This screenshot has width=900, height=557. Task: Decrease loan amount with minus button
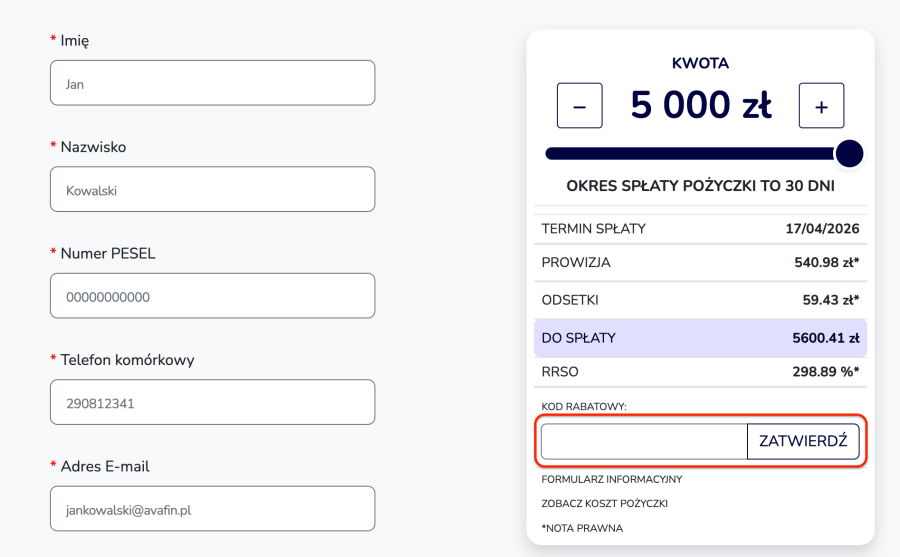pos(580,106)
